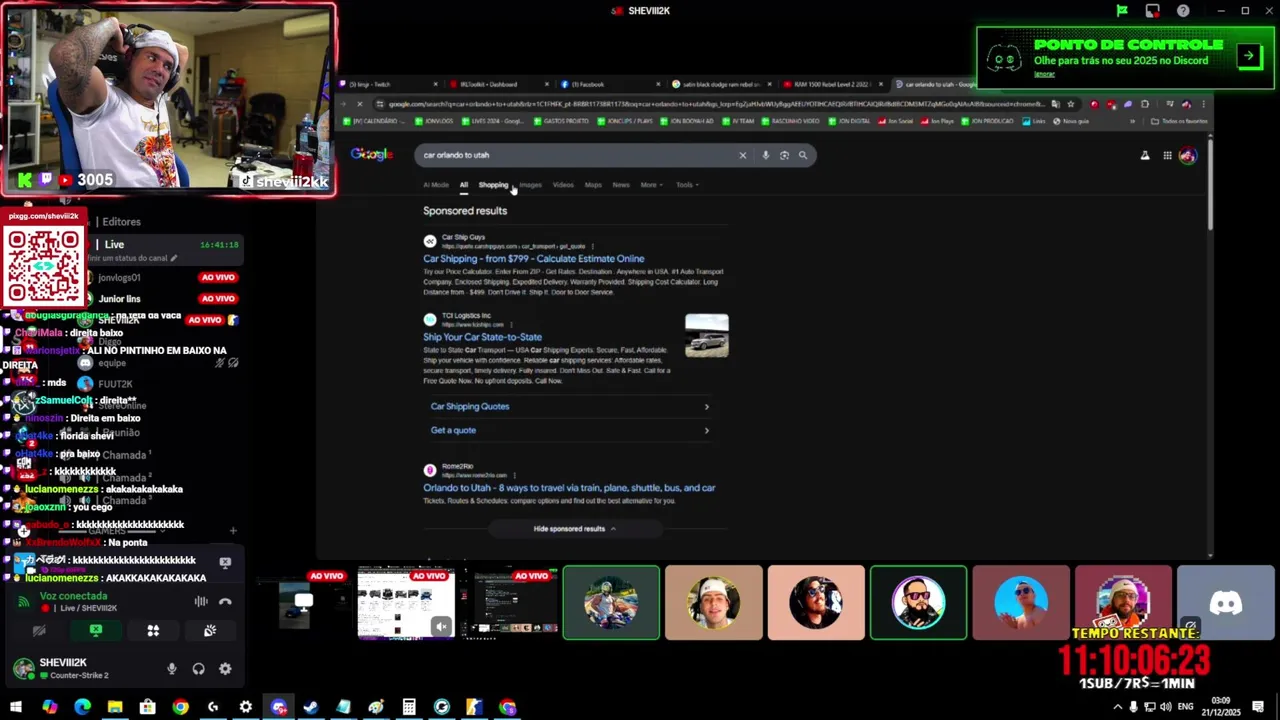Open File Explorer from taskbar
This screenshot has height=720, width=1280.
tap(115, 707)
